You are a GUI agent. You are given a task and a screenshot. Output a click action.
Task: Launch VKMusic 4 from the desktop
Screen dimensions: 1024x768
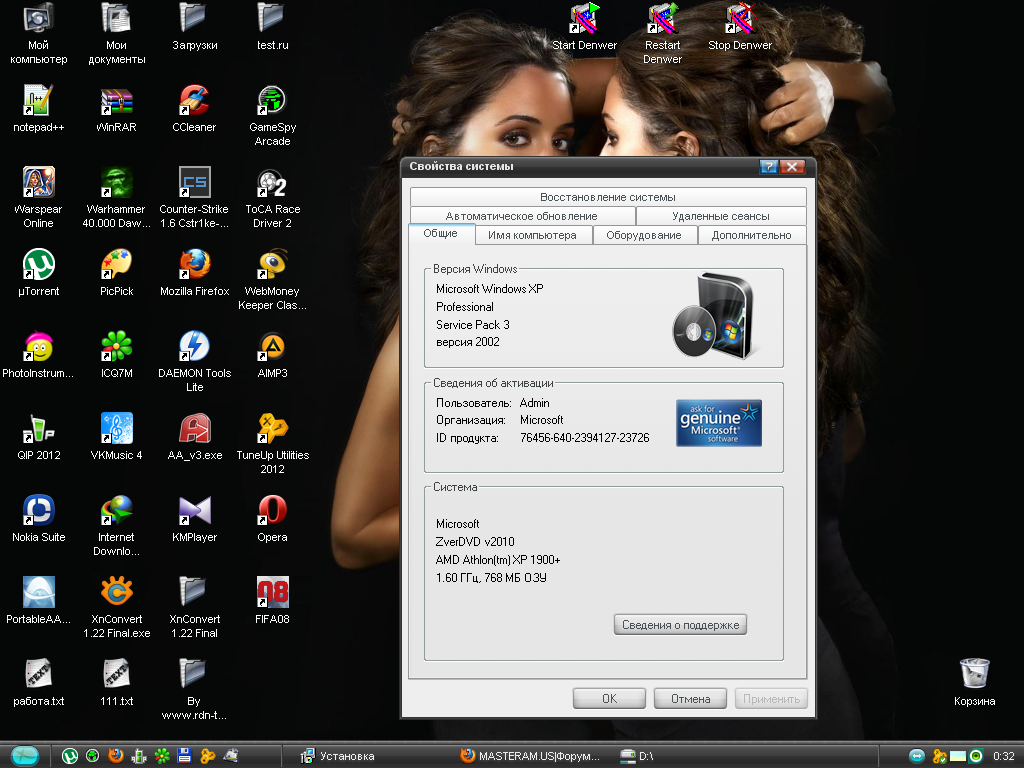pyautogui.click(x=116, y=437)
